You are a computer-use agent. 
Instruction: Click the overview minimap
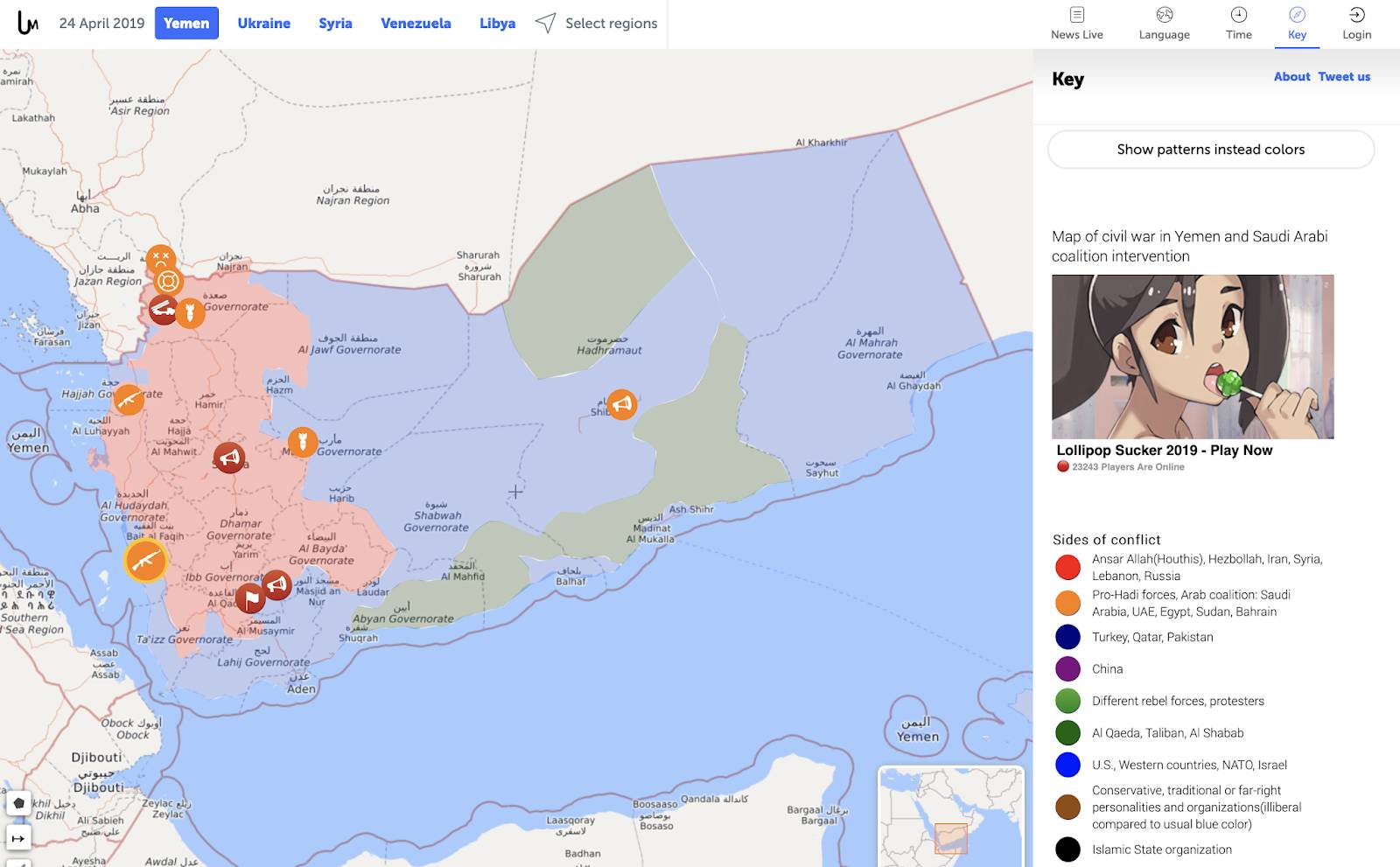pyautogui.click(x=951, y=816)
